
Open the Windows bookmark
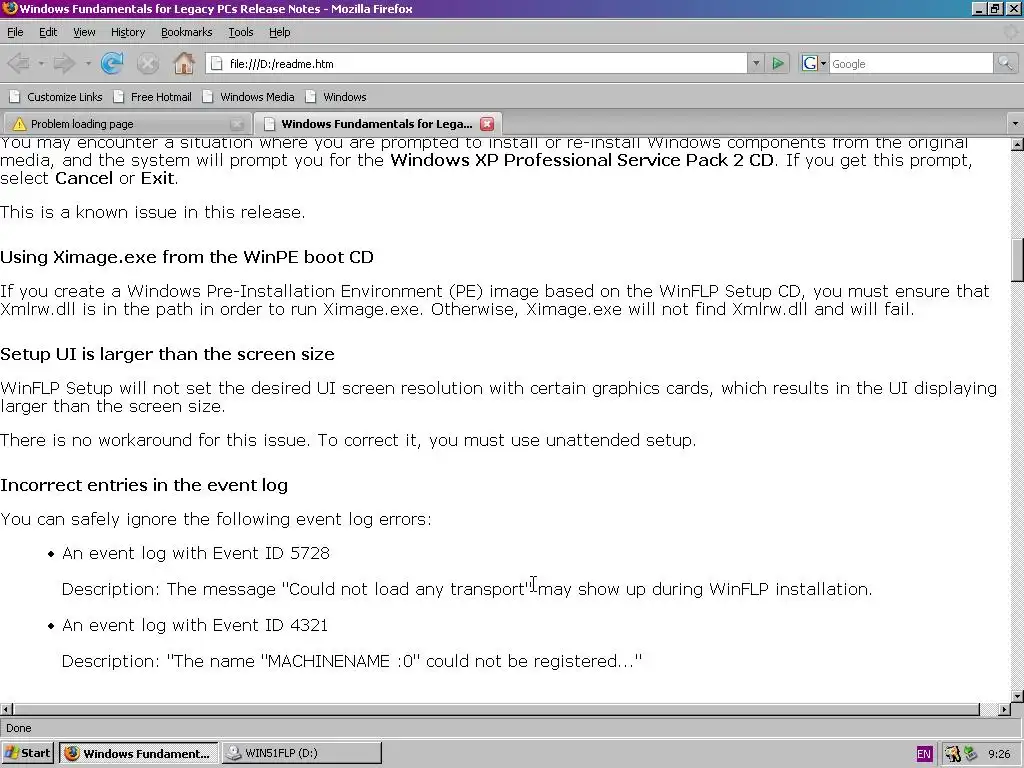[x=336, y=97]
